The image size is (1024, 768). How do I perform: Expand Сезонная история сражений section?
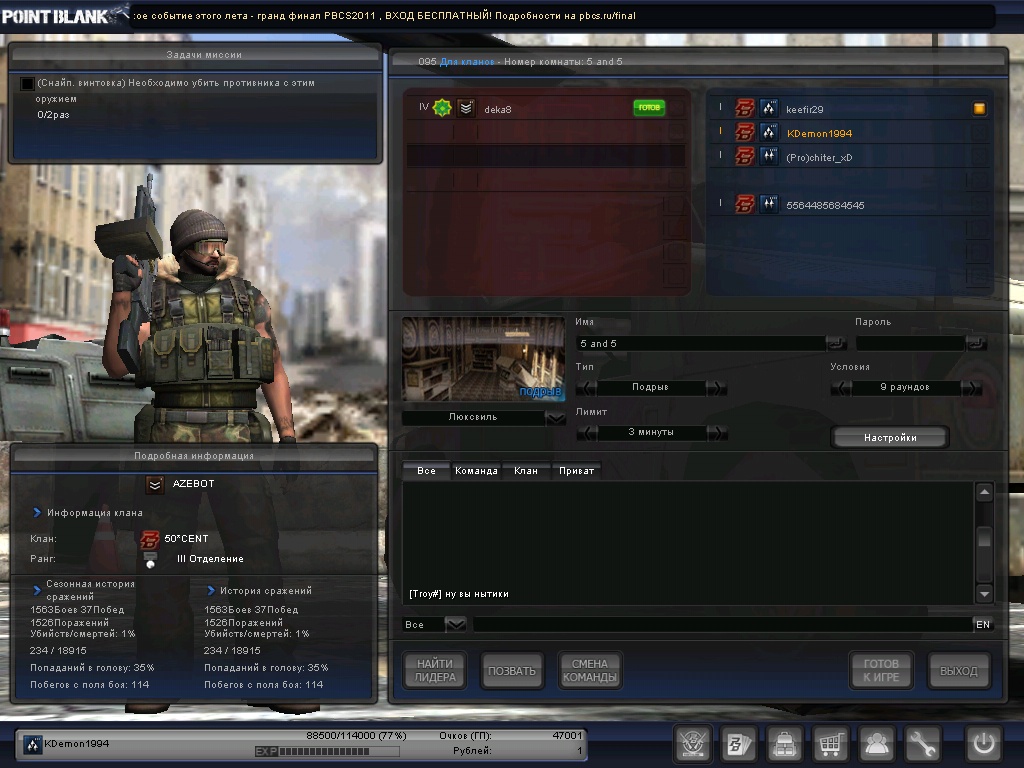(37, 590)
